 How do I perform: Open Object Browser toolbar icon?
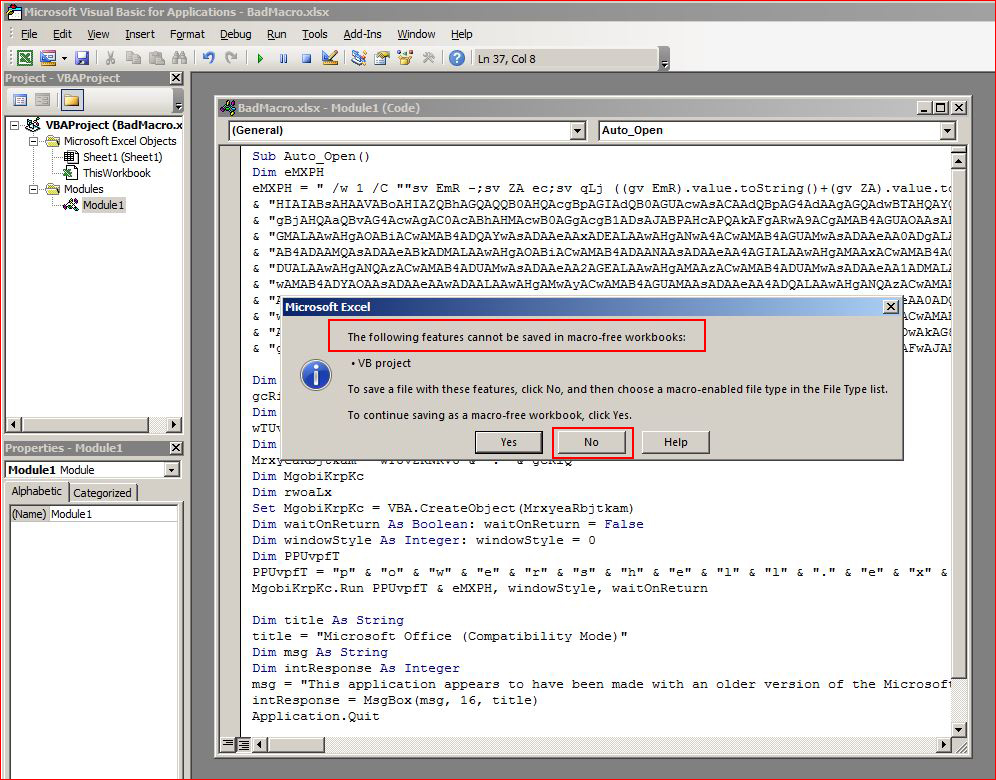pyautogui.click(x=405, y=58)
